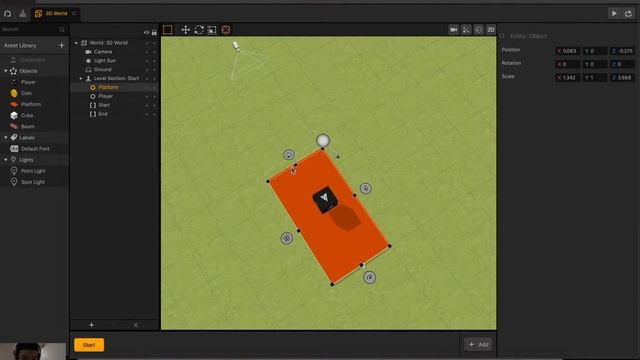This screenshot has width=640, height=360.
Task: Add a new asset to Asset Library
Action: click(x=61, y=45)
